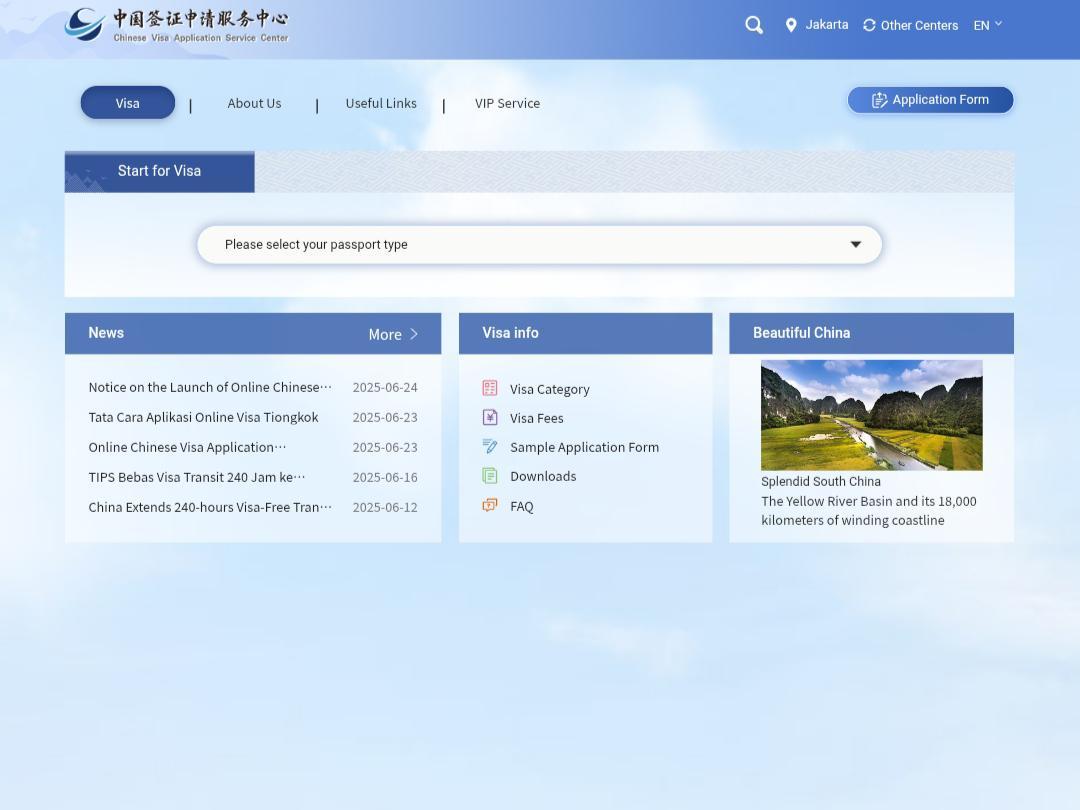This screenshot has height=810, width=1080.
Task: Click the date 2025-06-12
Action: click(x=385, y=507)
